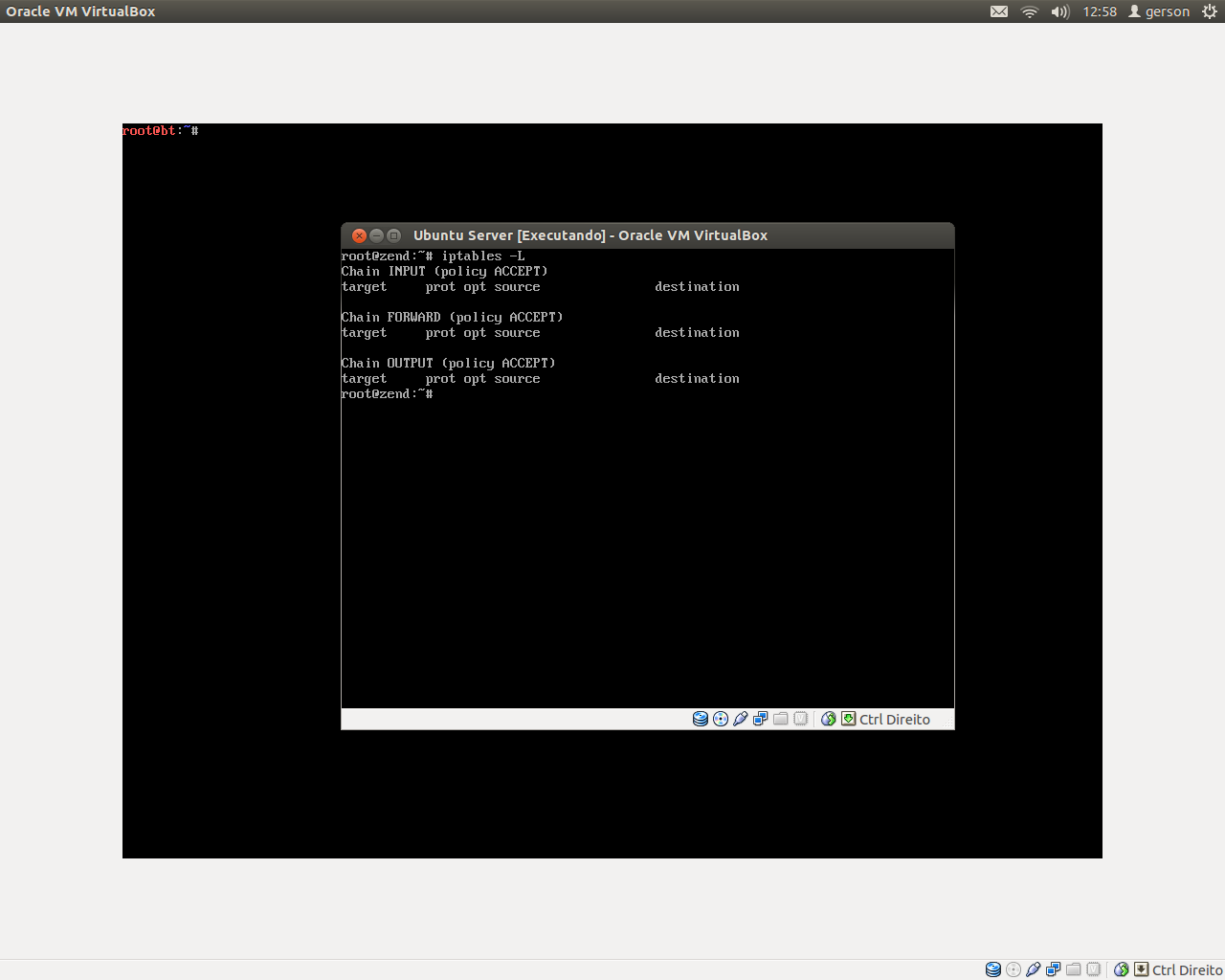The width and height of the screenshot is (1225, 980).
Task: Click 'Oracle VM VirtualBox' title in top panel
Action: pyautogui.click(x=80, y=11)
